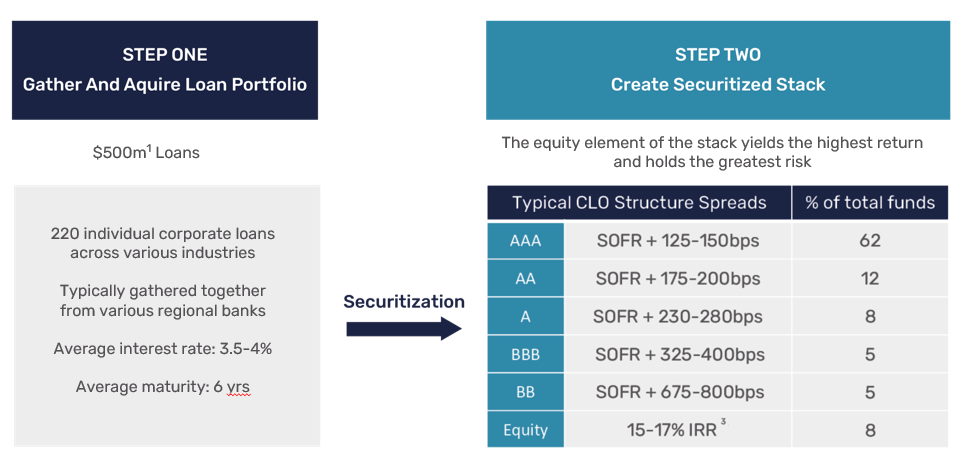Select the BBB tranche cell

525,355
